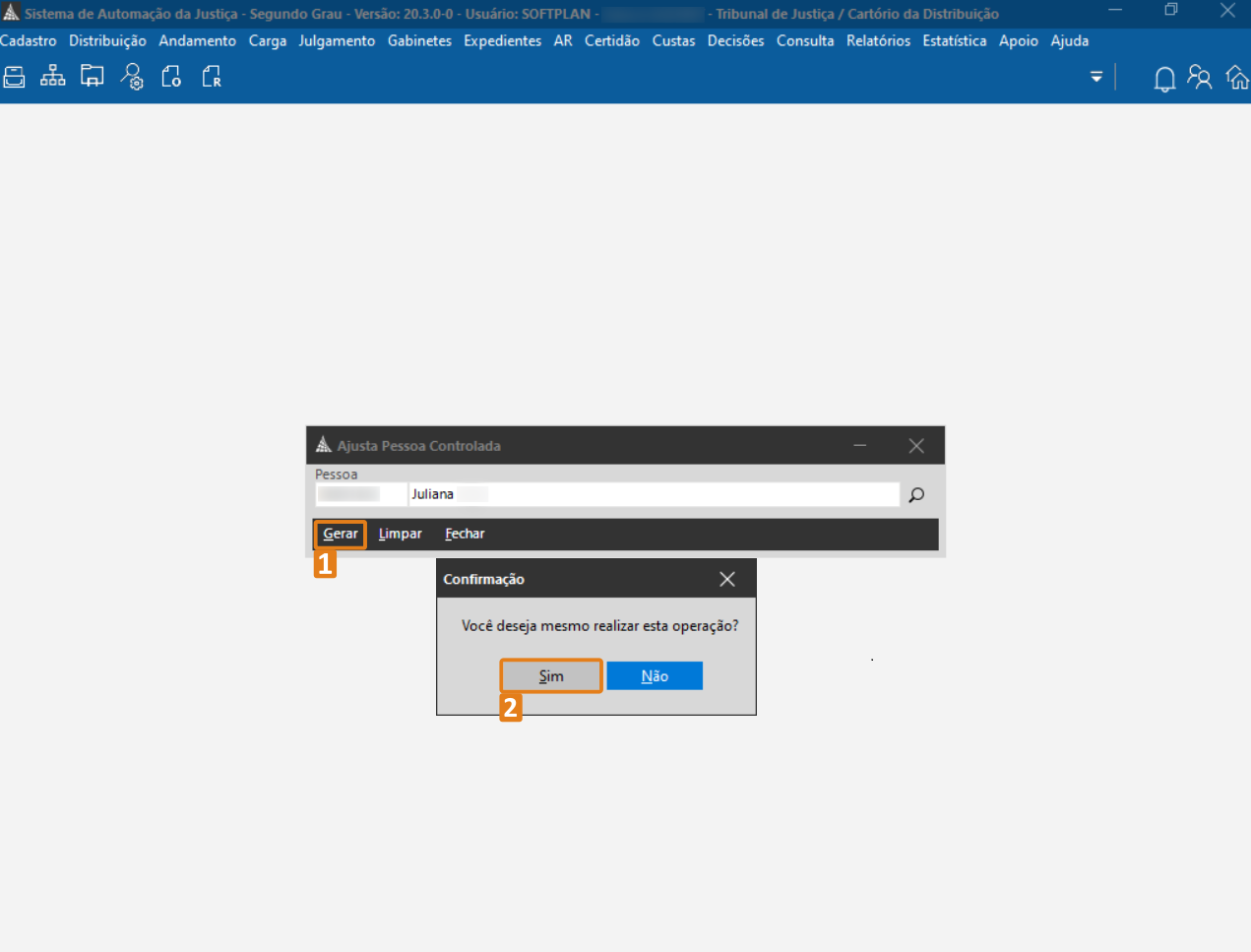Click the document icon marked O
Image resolution: width=1251 pixels, height=952 pixels.
point(171,77)
